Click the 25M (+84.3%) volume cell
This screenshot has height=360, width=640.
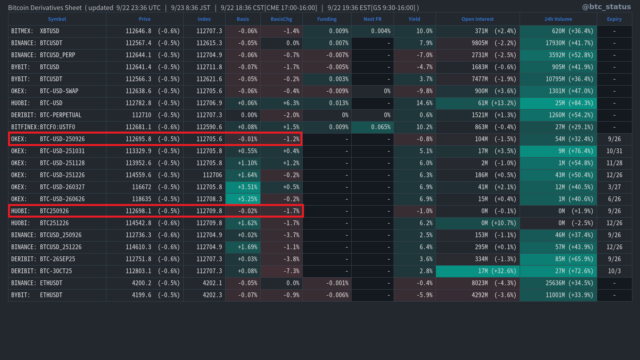pos(558,103)
